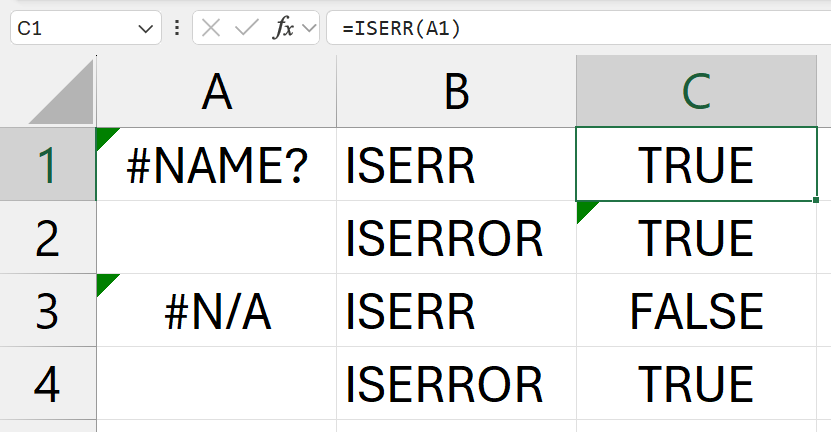The width and height of the screenshot is (831, 432).
Task: Select the row 3 header
Action: tap(47, 310)
